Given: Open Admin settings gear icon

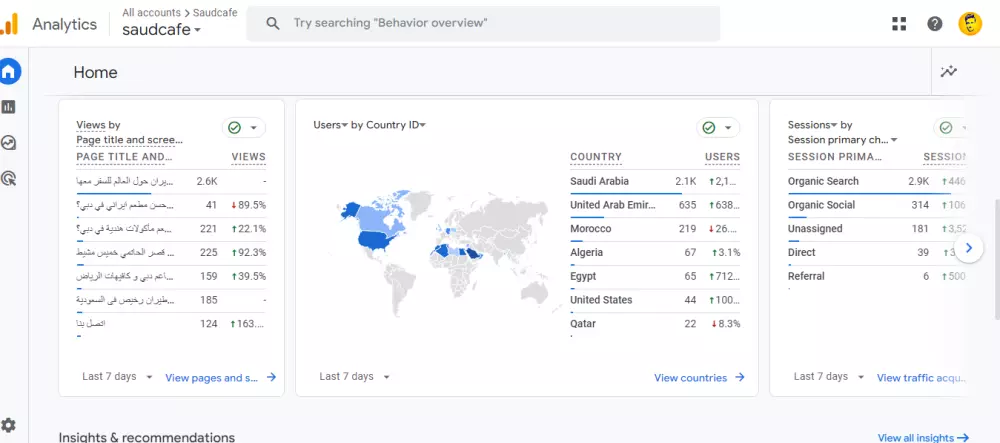Looking at the screenshot, I should (9, 425).
